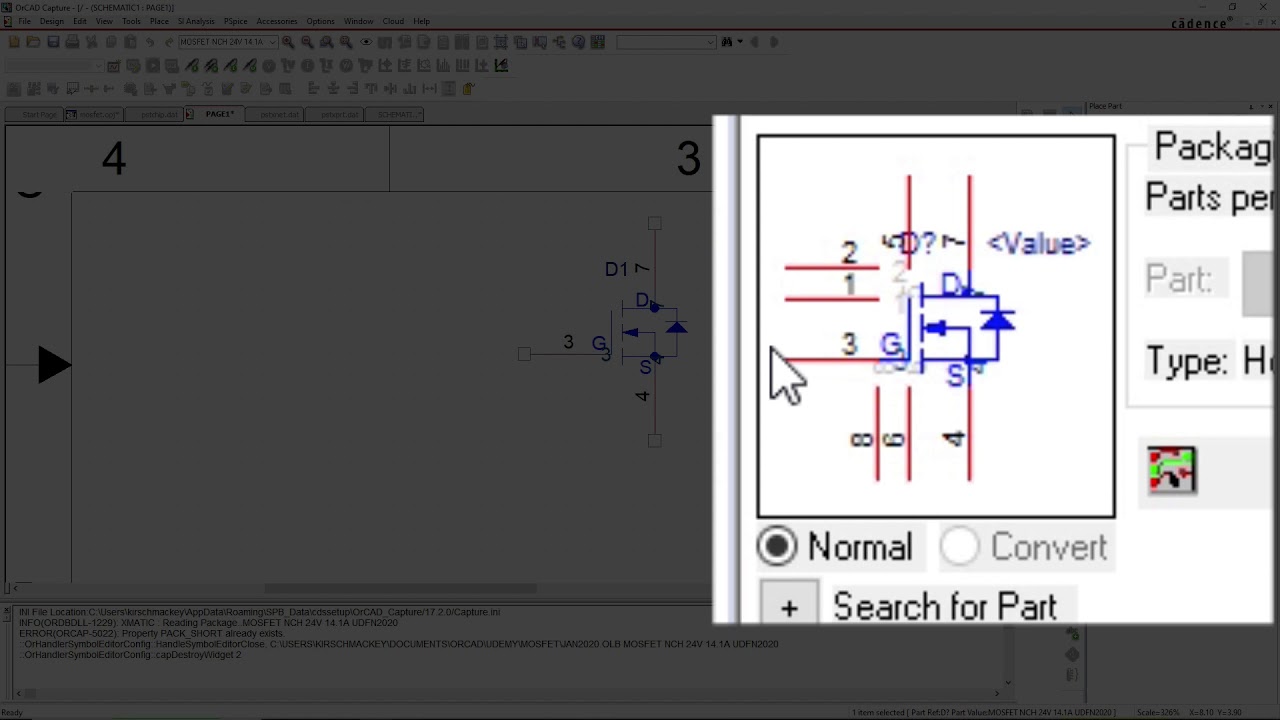
Task: Open the search text combo box dropdown
Action: [711, 42]
